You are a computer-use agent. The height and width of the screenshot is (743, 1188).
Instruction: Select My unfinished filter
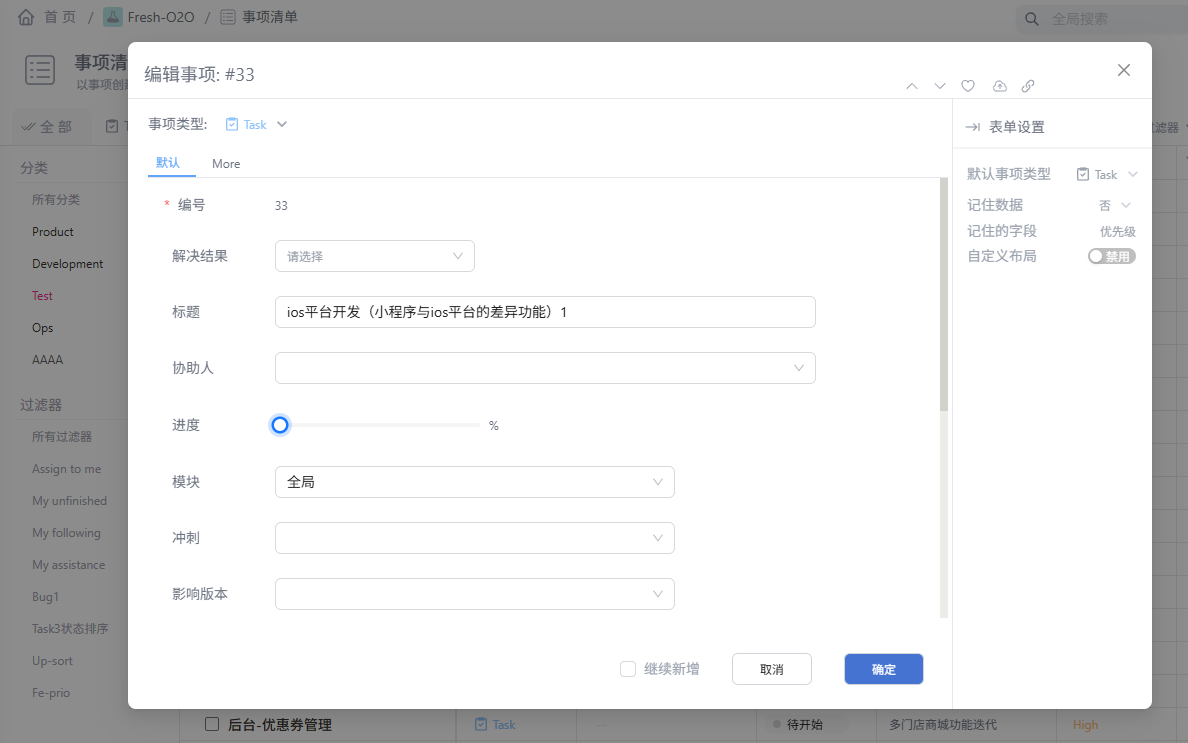pos(70,501)
